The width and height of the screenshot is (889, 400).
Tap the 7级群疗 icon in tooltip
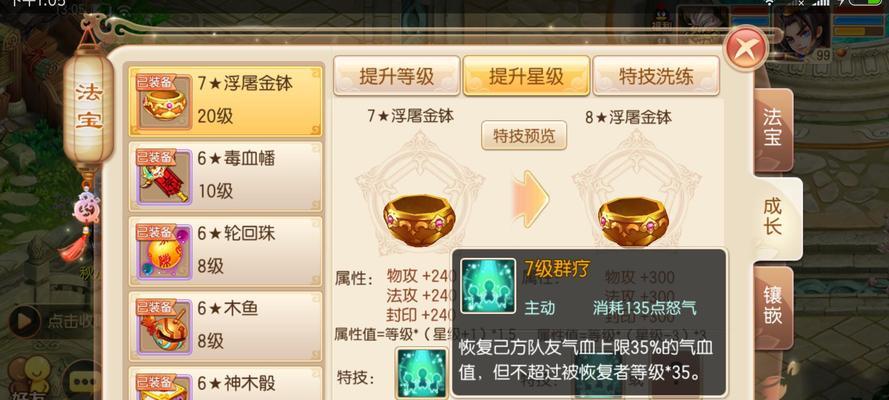(488, 286)
